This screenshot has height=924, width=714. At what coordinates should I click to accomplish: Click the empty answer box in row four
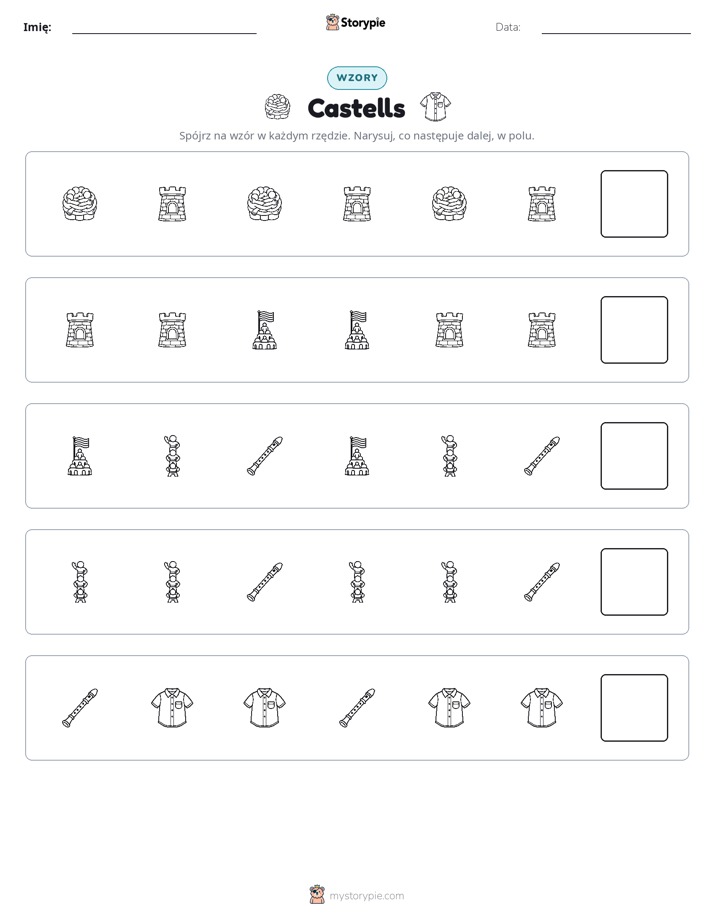(x=634, y=582)
